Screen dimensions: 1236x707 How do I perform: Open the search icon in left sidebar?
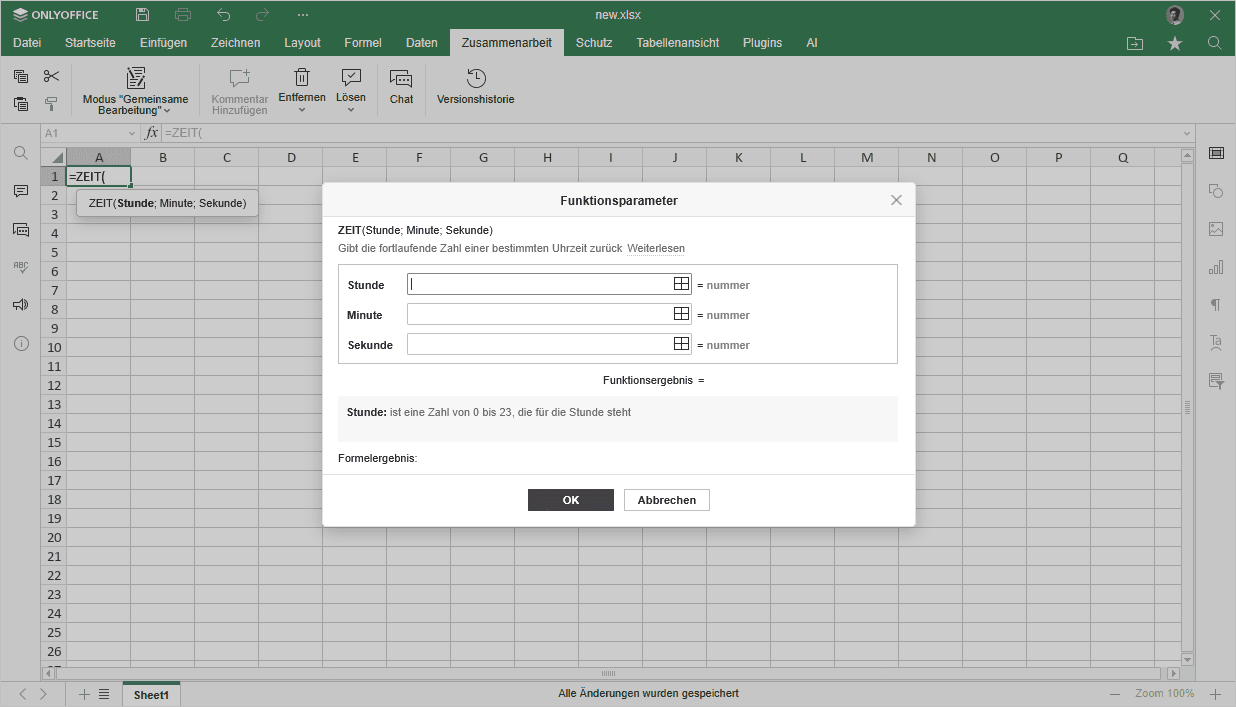[21, 153]
